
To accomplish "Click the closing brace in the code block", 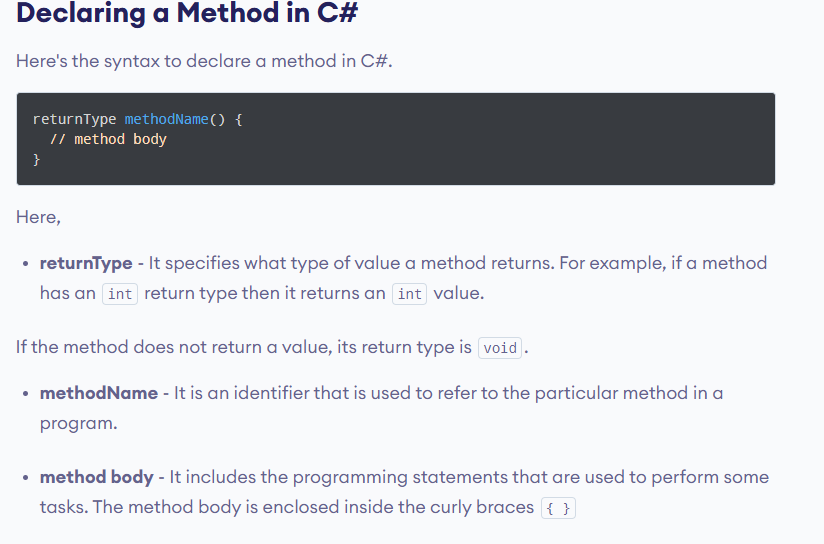I will 37,159.
